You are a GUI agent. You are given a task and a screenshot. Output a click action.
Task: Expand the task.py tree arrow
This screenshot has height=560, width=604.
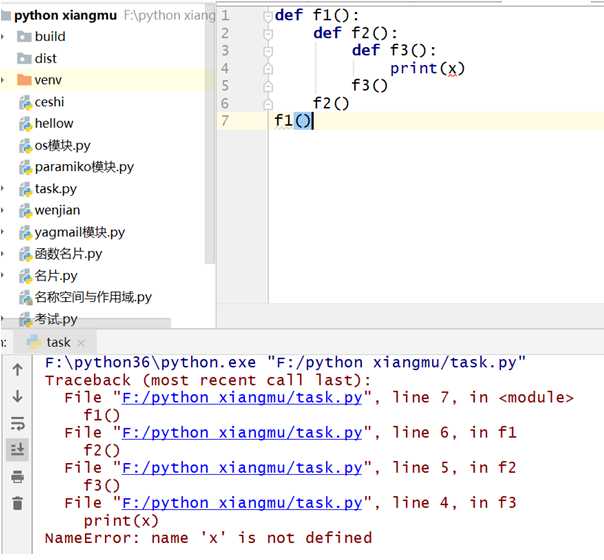[x=3, y=189]
